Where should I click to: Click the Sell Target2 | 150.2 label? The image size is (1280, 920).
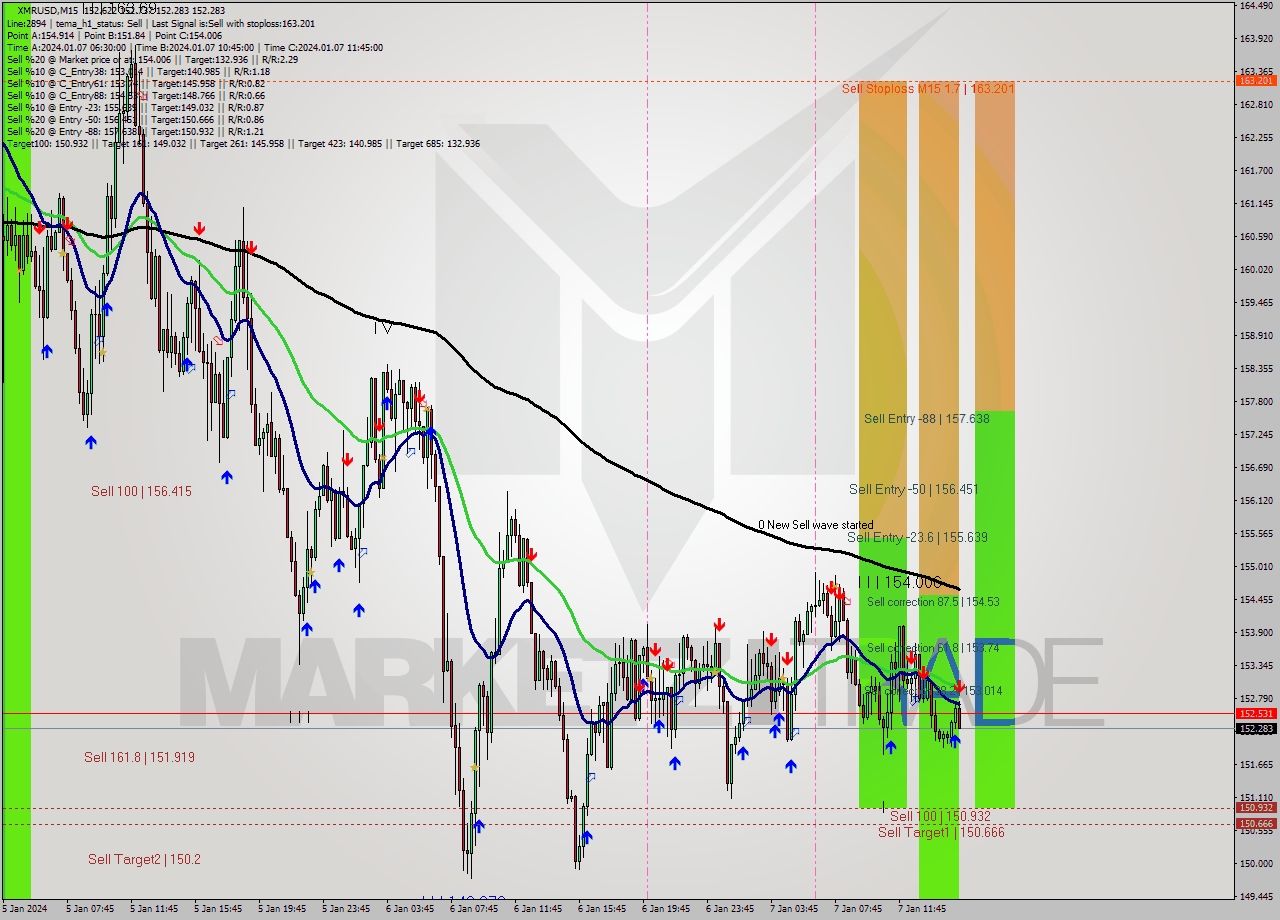pos(144,859)
